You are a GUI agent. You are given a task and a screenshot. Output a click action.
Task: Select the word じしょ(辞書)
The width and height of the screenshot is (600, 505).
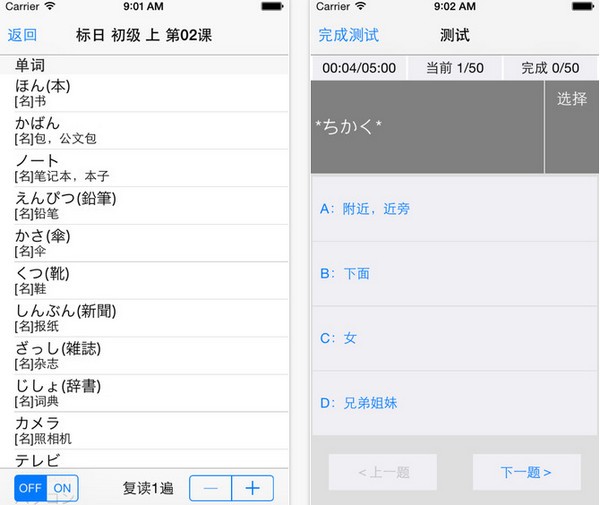[144, 393]
